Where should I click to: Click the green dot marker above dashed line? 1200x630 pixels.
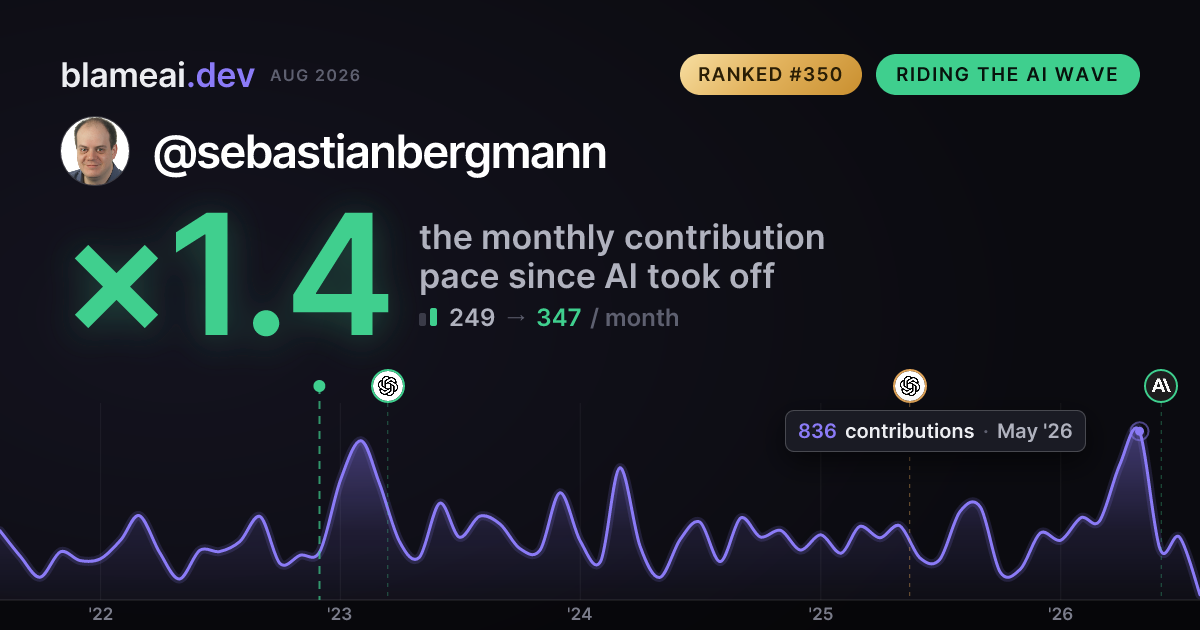coord(319,386)
